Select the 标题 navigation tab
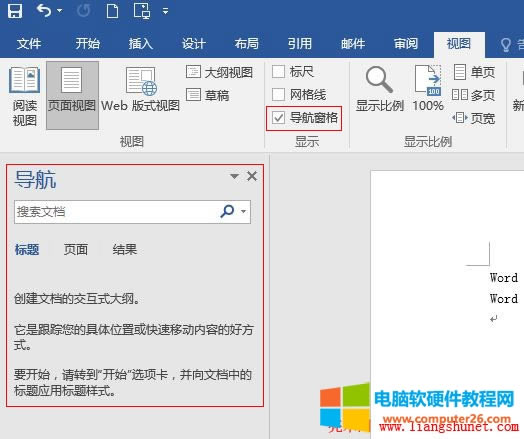 point(27,250)
